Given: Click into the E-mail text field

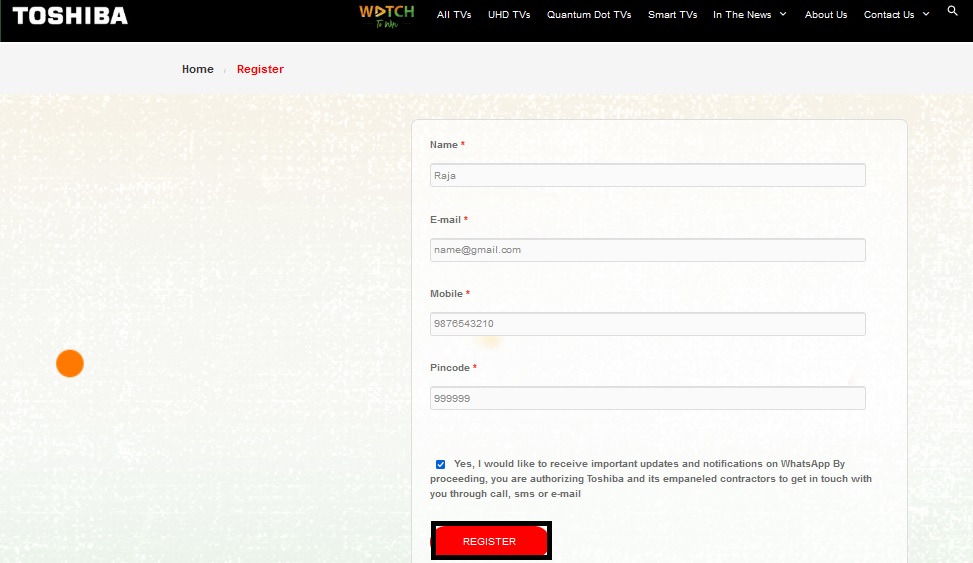Looking at the screenshot, I should [647, 250].
